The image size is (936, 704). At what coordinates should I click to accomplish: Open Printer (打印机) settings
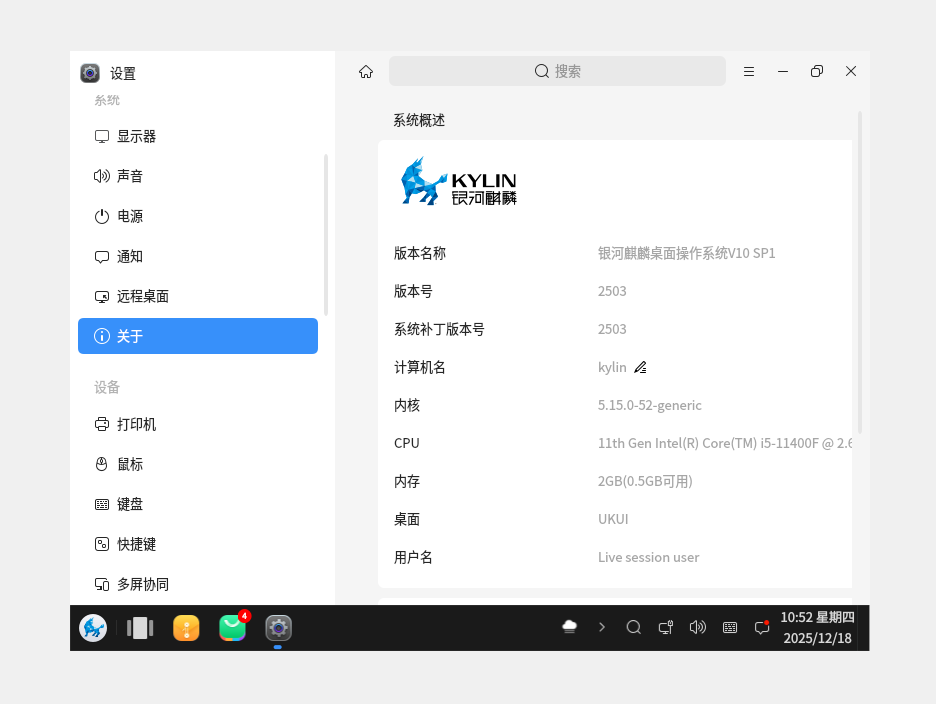[198, 424]
